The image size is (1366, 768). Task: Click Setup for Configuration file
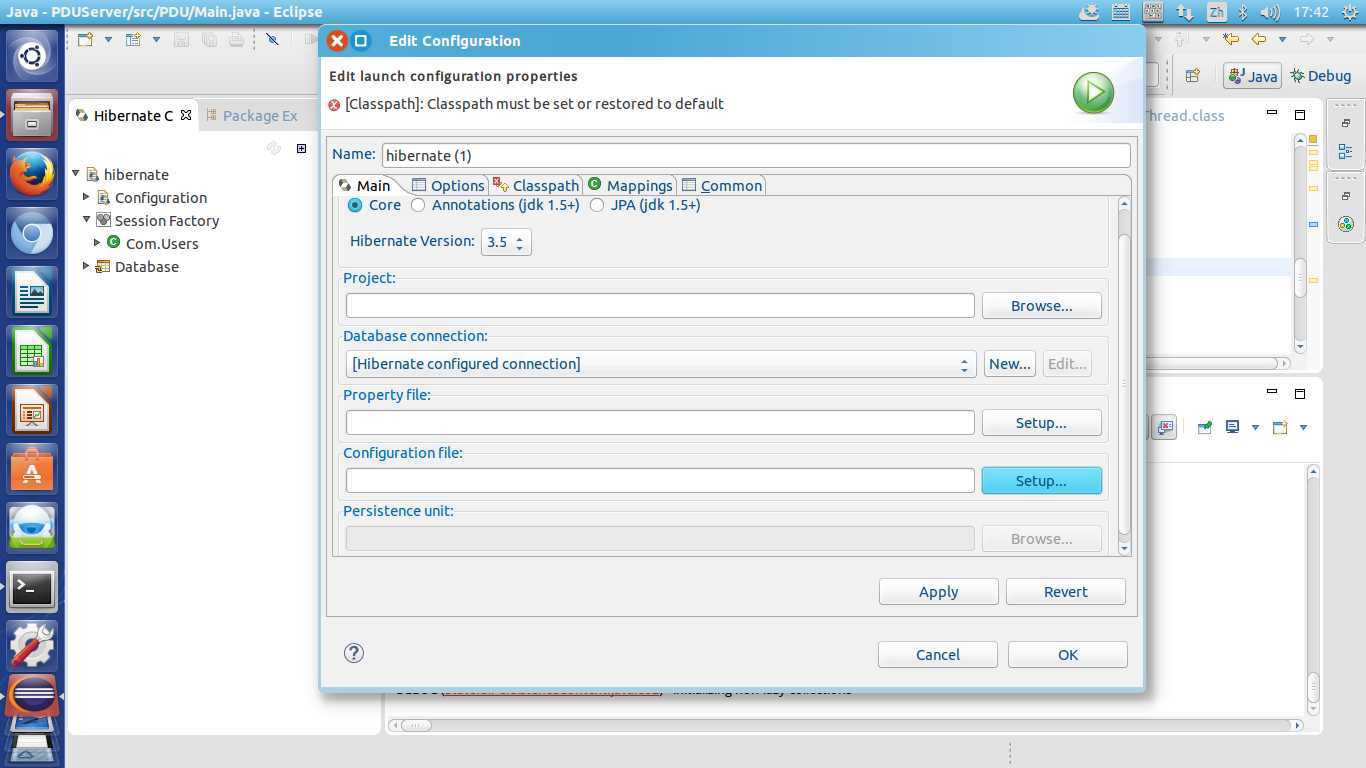click(1041, 481)
